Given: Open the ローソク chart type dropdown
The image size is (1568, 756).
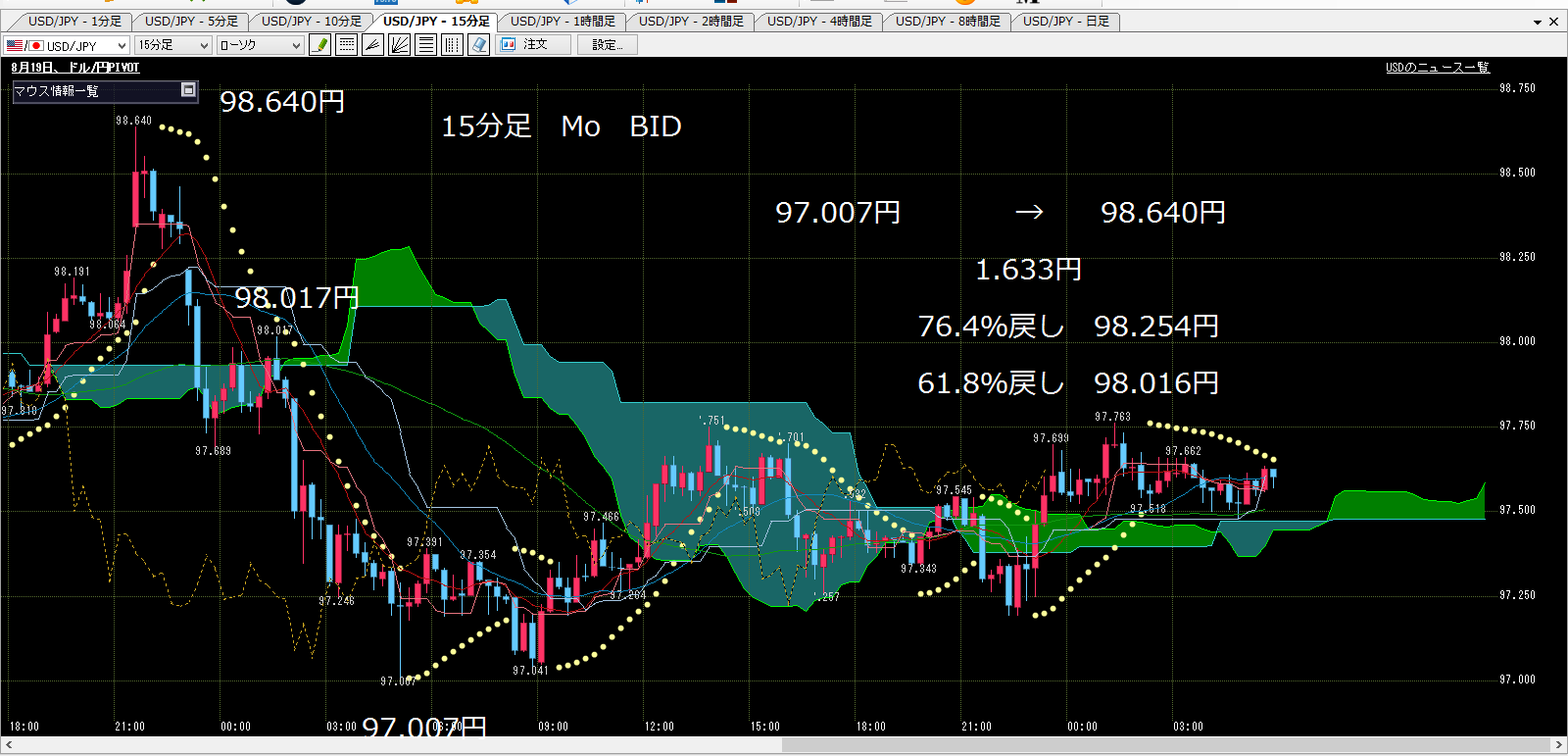Looking at the screenshot, I should tap(261, 45).
